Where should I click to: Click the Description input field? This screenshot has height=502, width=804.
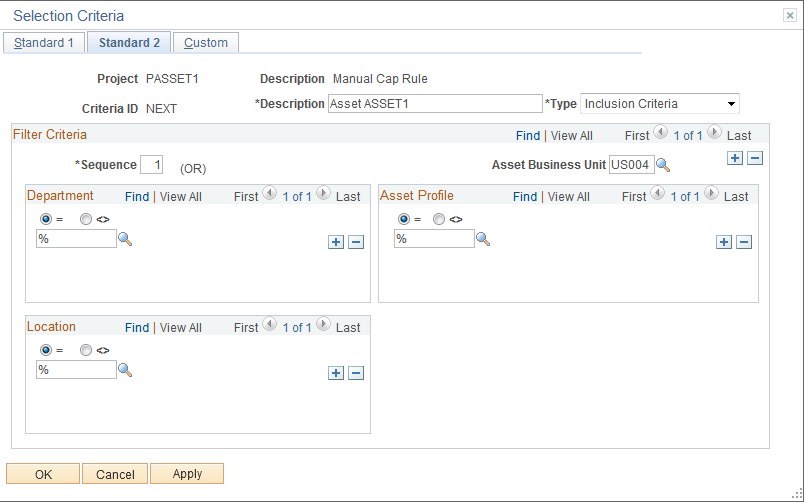click(435, 104)
